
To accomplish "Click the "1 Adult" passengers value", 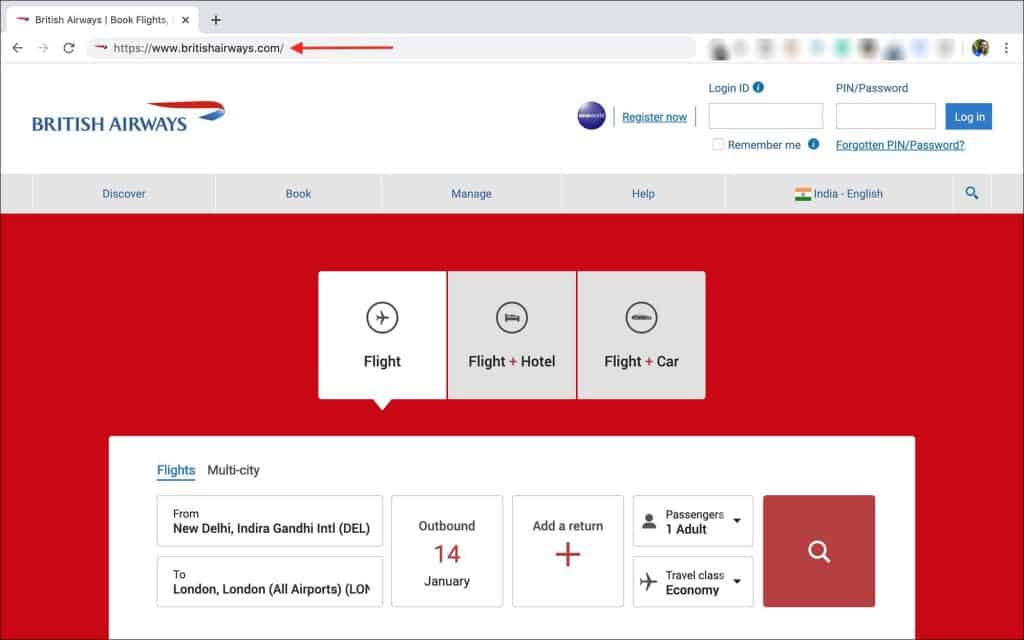I will [686, 529].
